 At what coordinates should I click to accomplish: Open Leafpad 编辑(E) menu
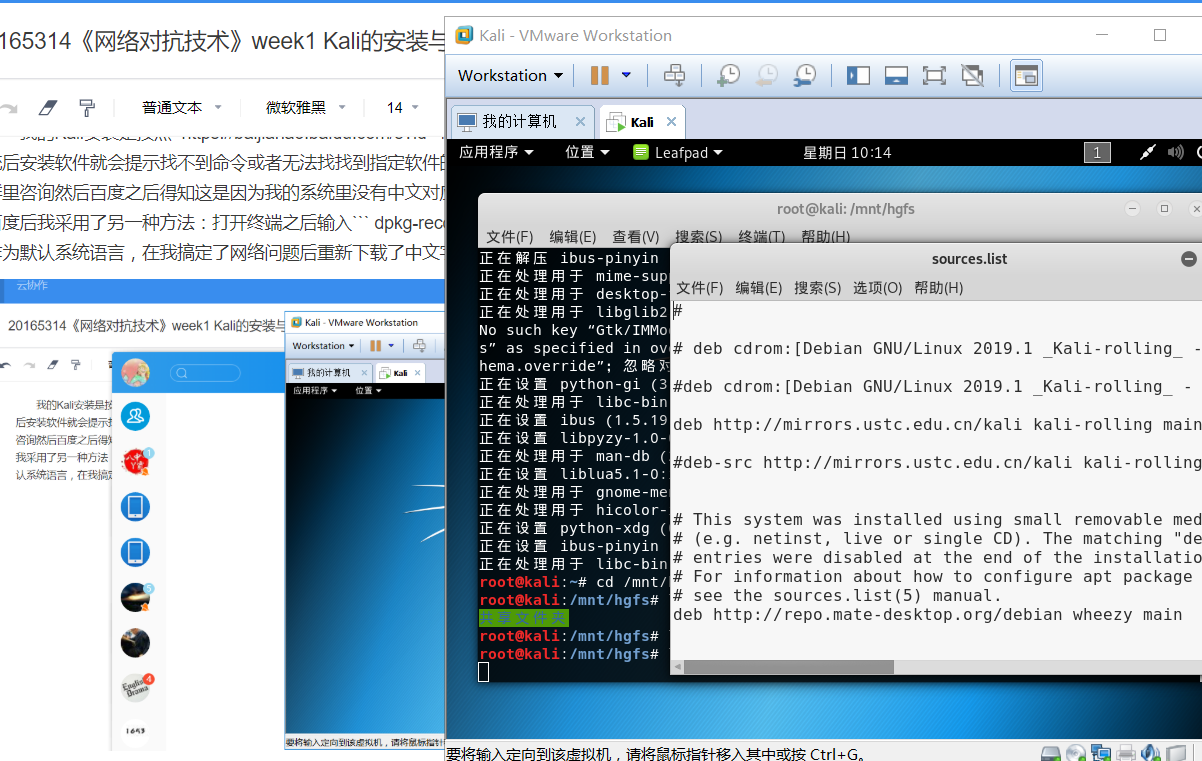758,287
